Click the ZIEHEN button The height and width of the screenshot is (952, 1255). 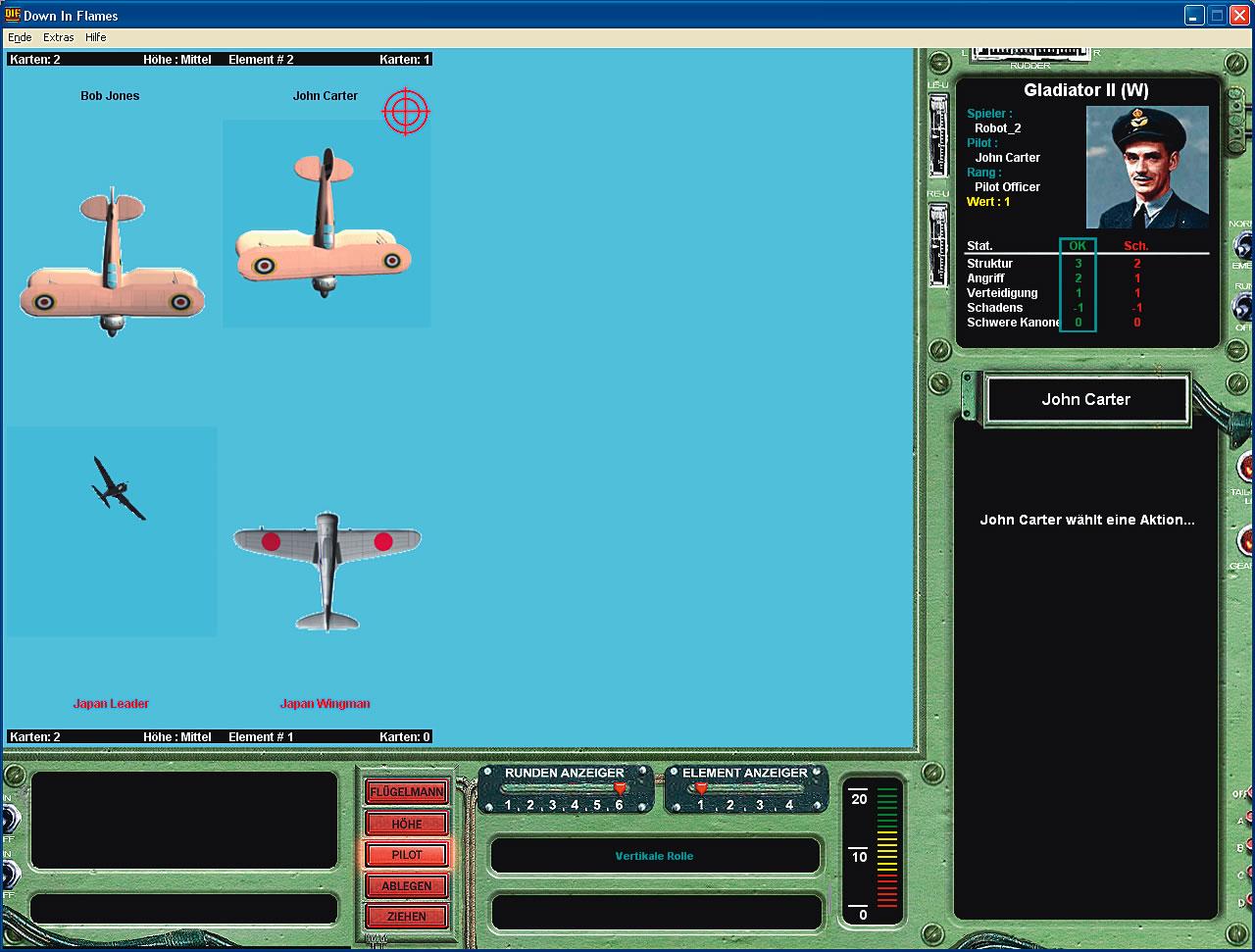[407, 917]
